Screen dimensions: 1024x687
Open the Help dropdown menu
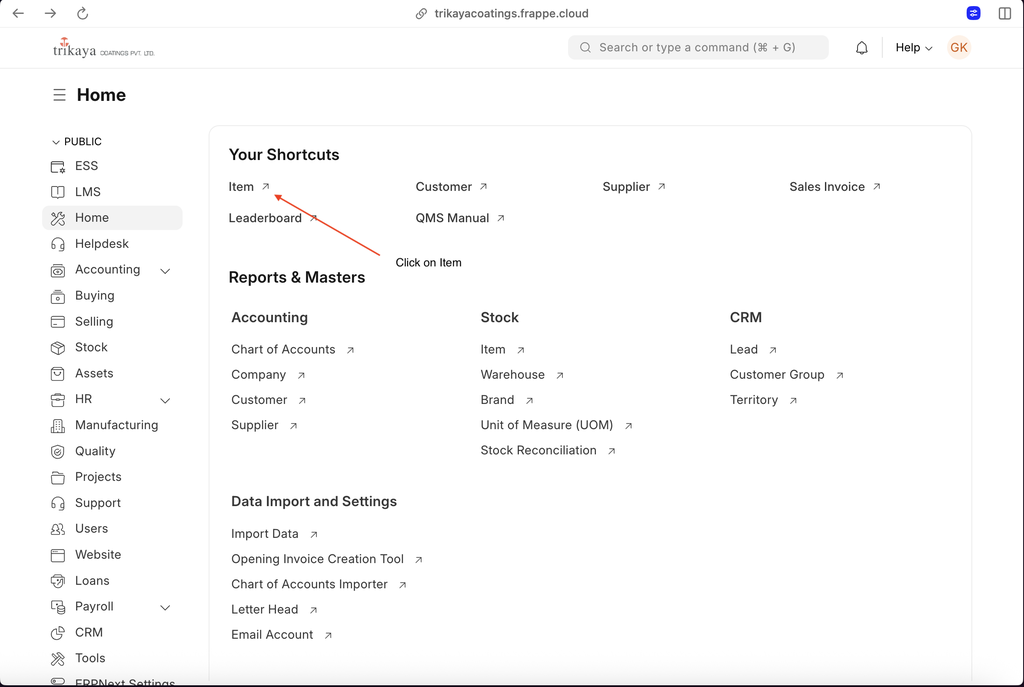coord(914,48)
